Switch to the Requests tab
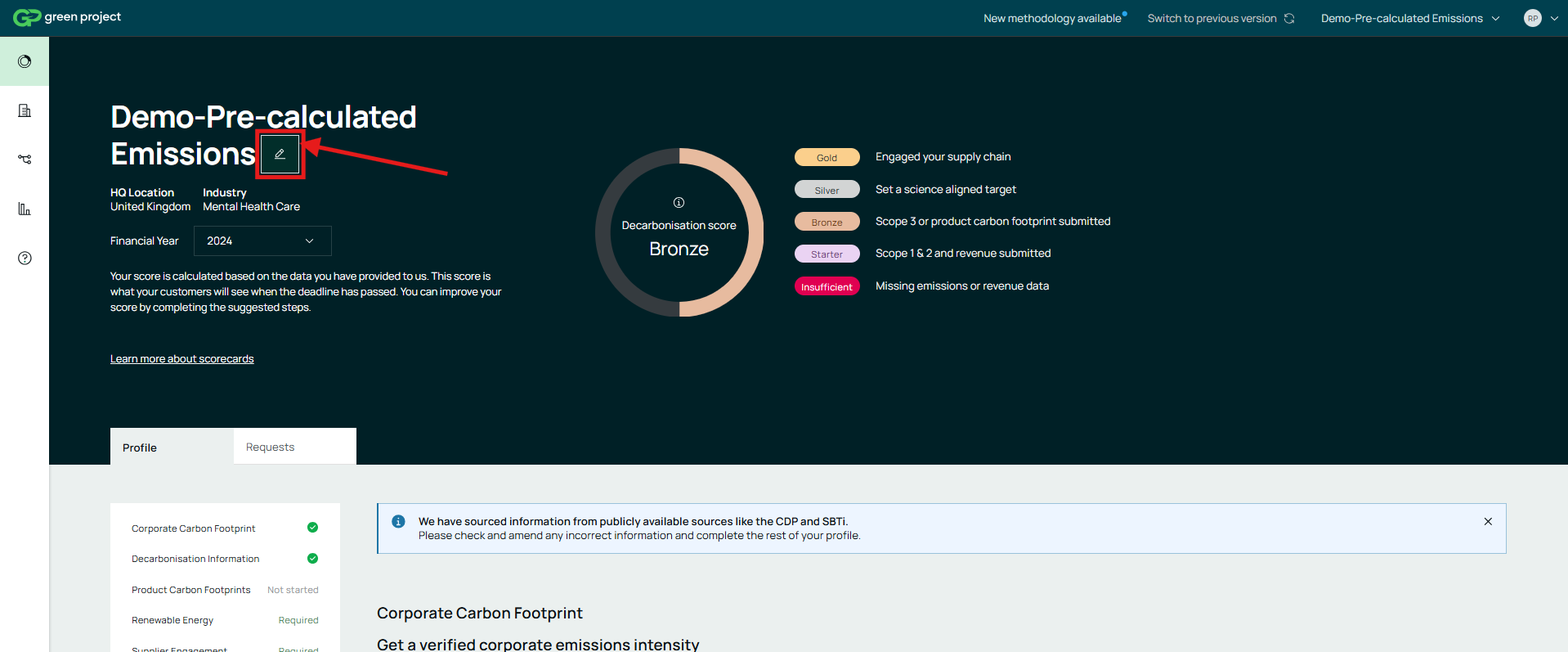 coord(271,447)
